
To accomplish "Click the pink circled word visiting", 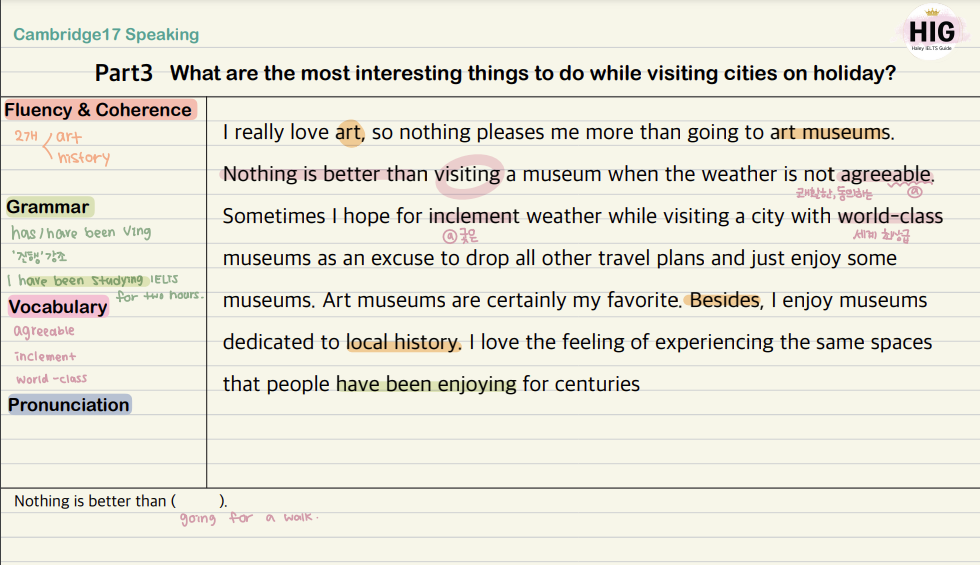I will point(468,174).
